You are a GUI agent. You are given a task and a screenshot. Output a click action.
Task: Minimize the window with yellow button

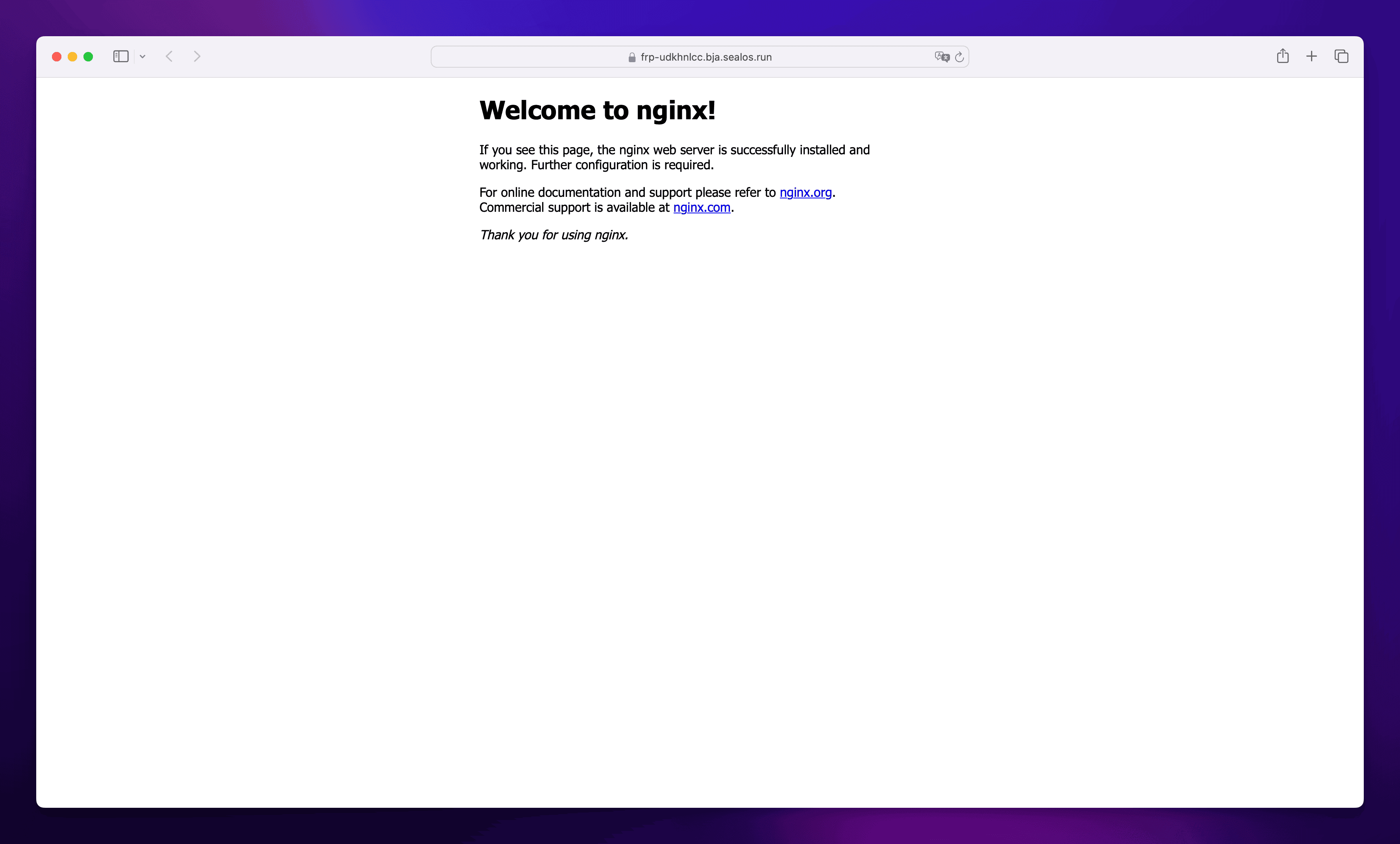[x=72, y=56]
